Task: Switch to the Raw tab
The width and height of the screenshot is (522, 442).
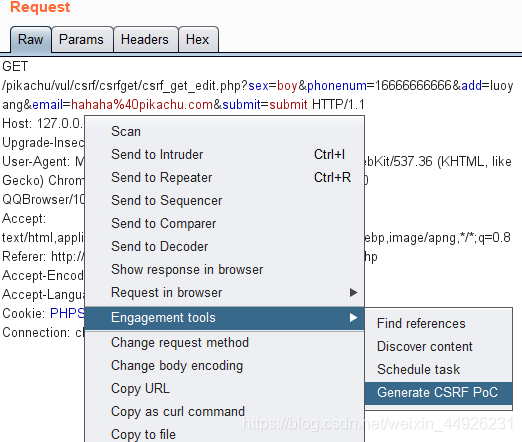Action: [x=31, y=39]
